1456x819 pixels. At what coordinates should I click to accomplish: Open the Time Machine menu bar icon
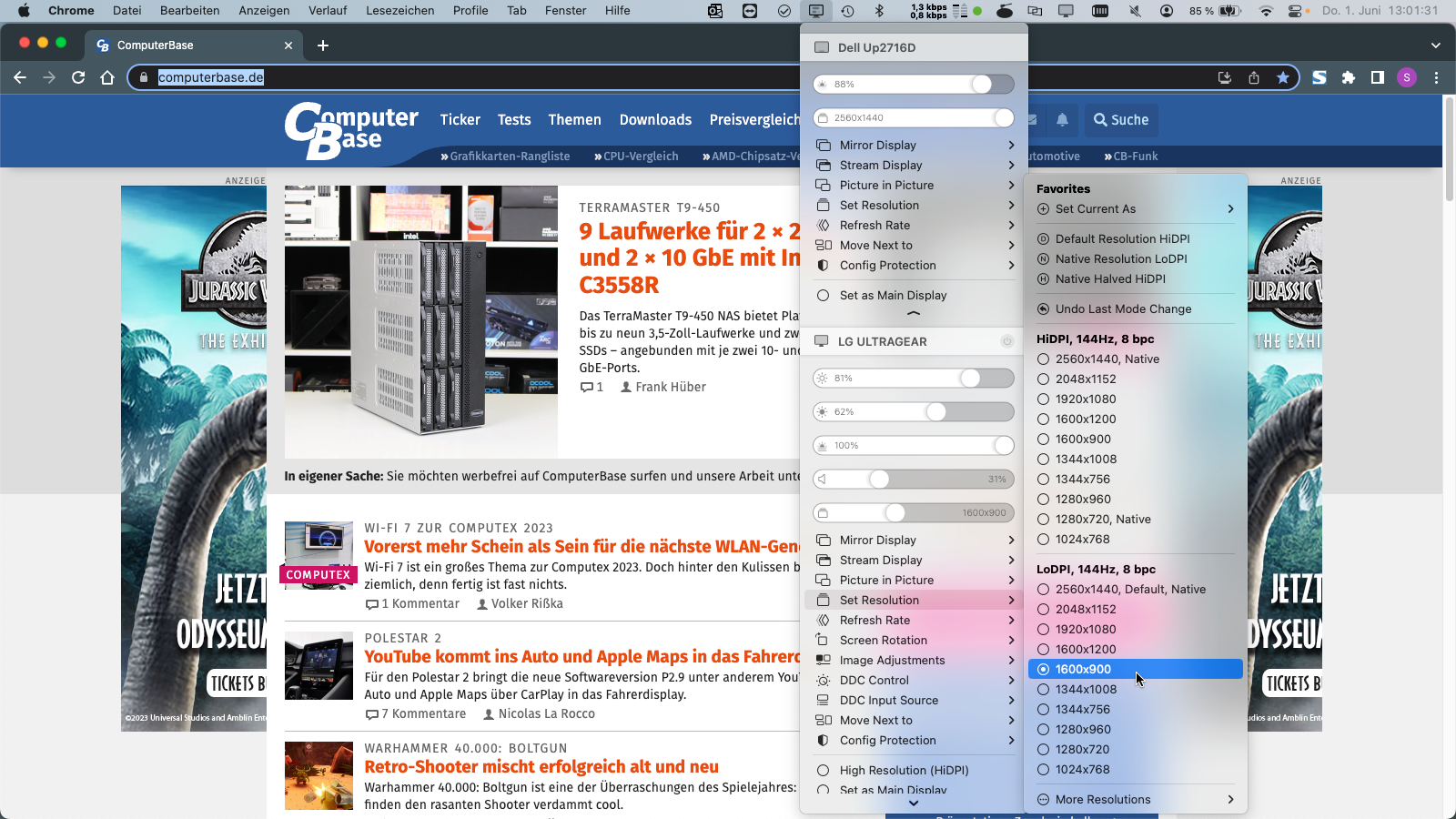(847, 11)
